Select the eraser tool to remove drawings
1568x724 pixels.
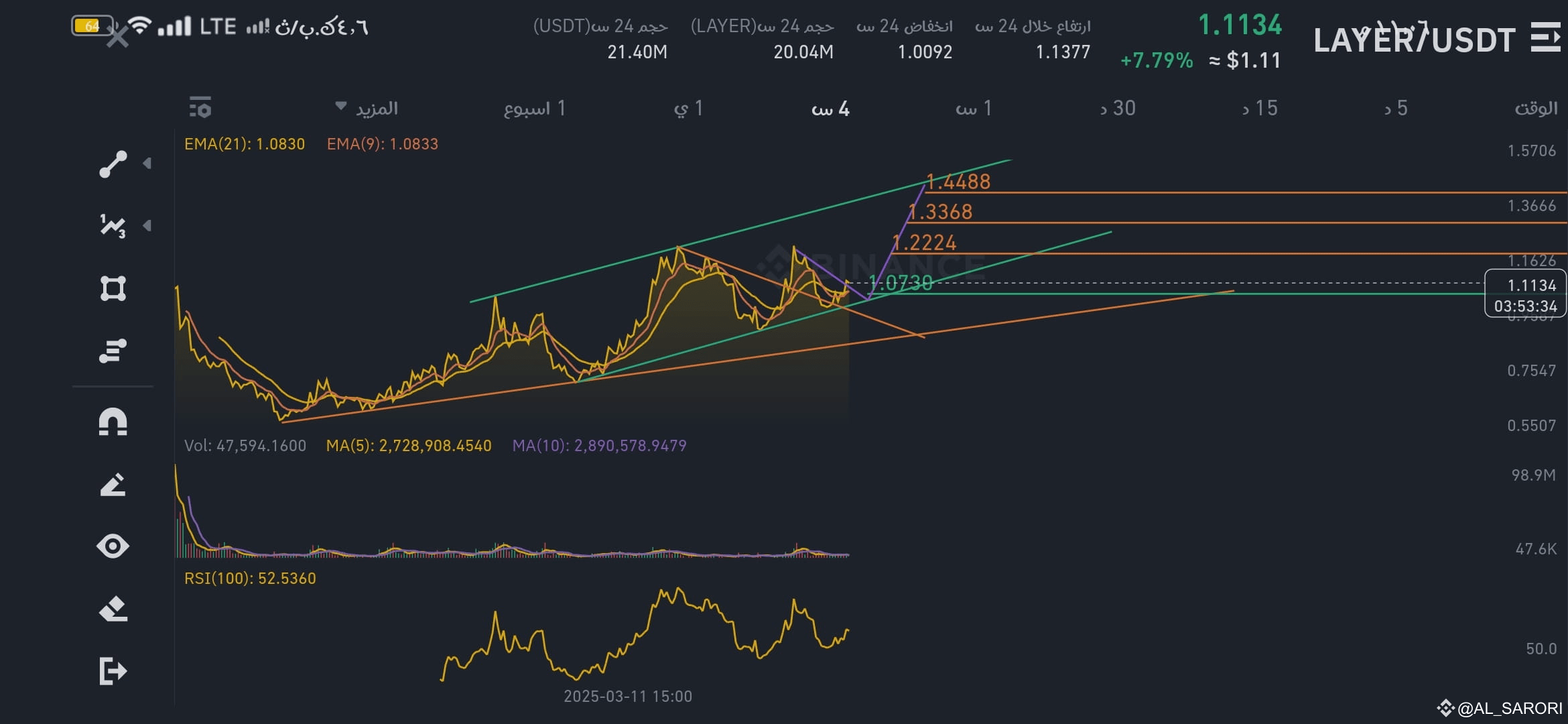113,609
